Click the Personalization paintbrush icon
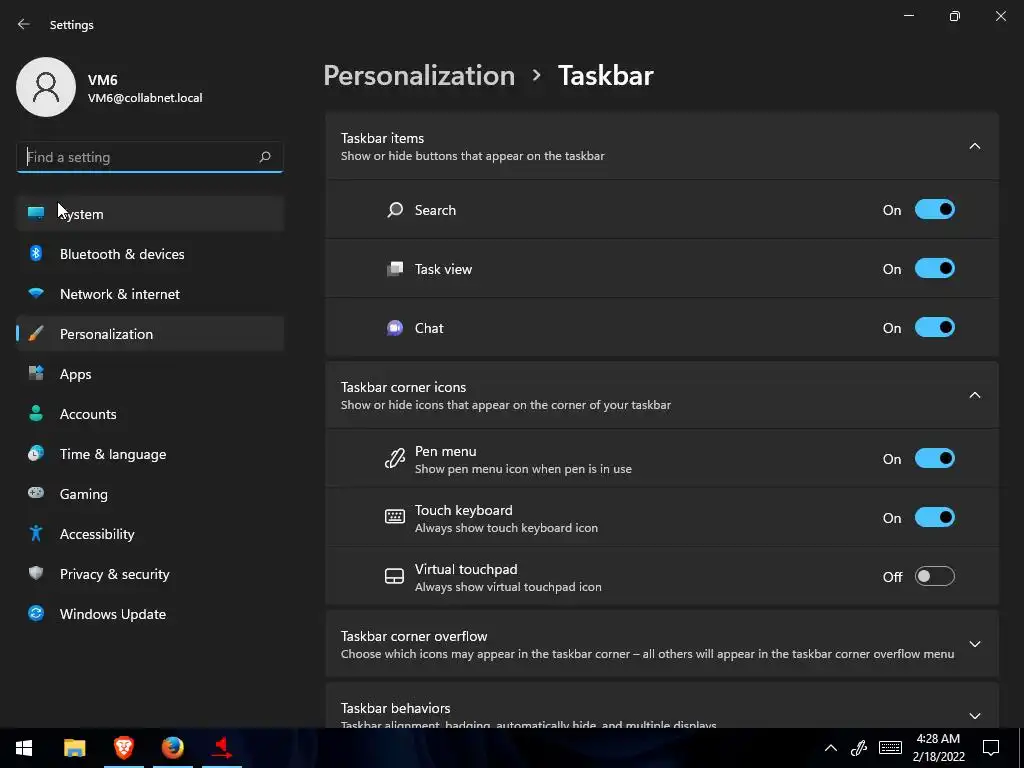 coord(36,334)
